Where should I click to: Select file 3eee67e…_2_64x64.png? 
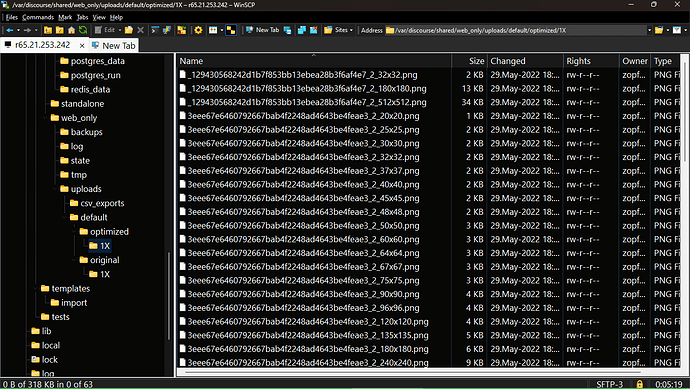[299, 253]
